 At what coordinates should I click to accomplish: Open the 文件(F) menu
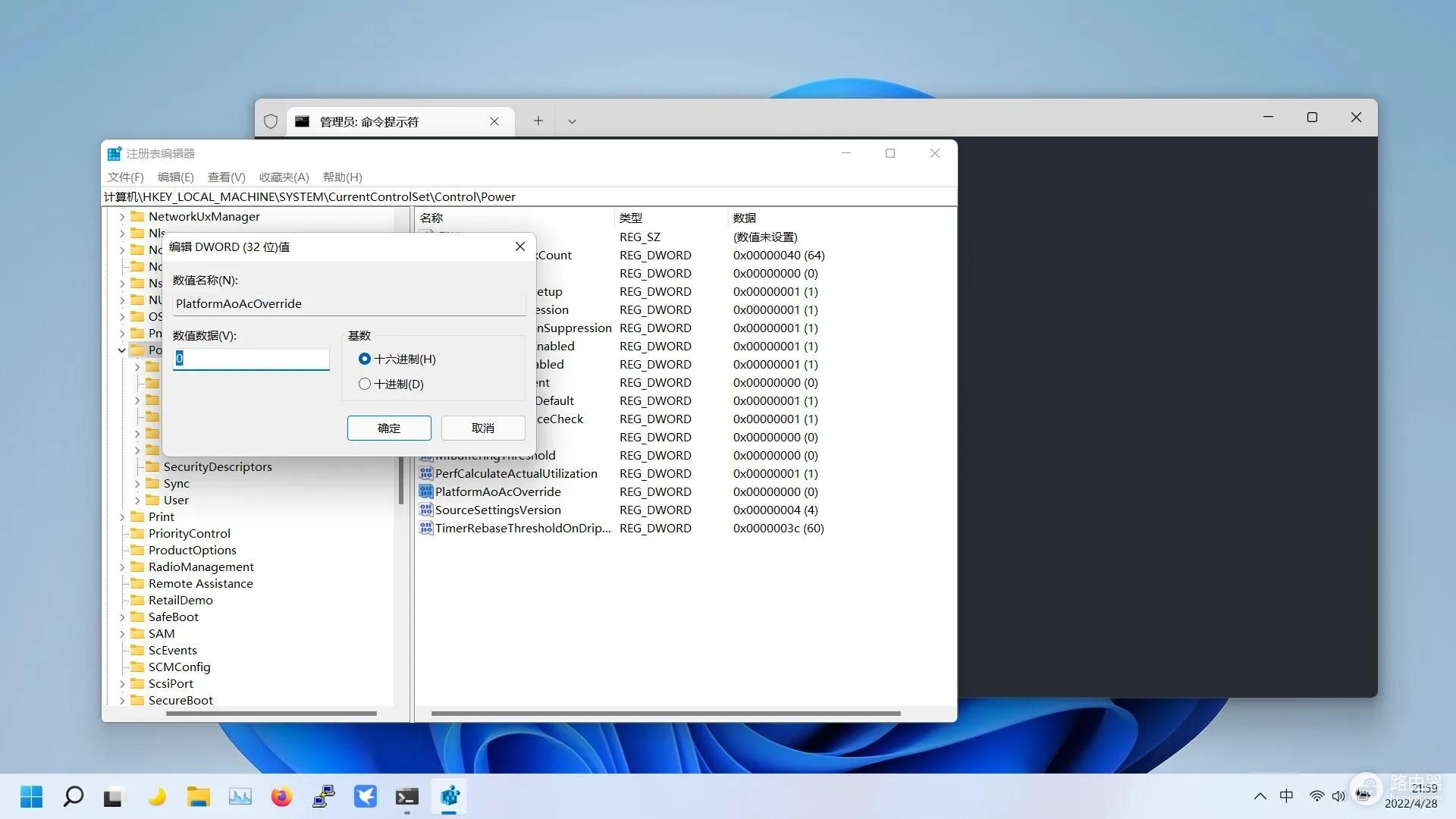(x=125, y=177)
